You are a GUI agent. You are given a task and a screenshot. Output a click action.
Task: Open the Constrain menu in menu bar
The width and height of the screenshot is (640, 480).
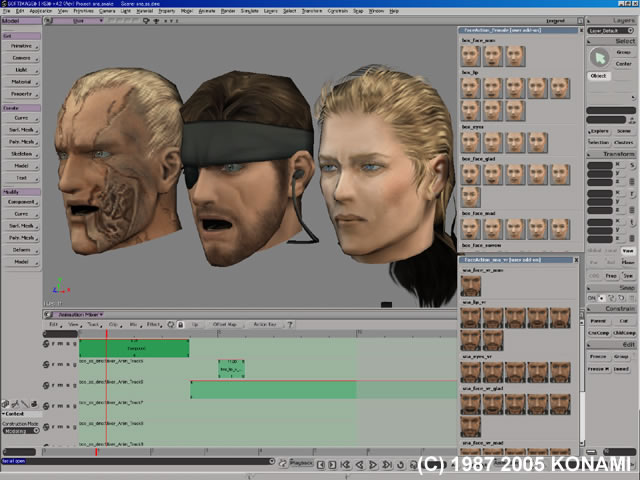[338, 11]
